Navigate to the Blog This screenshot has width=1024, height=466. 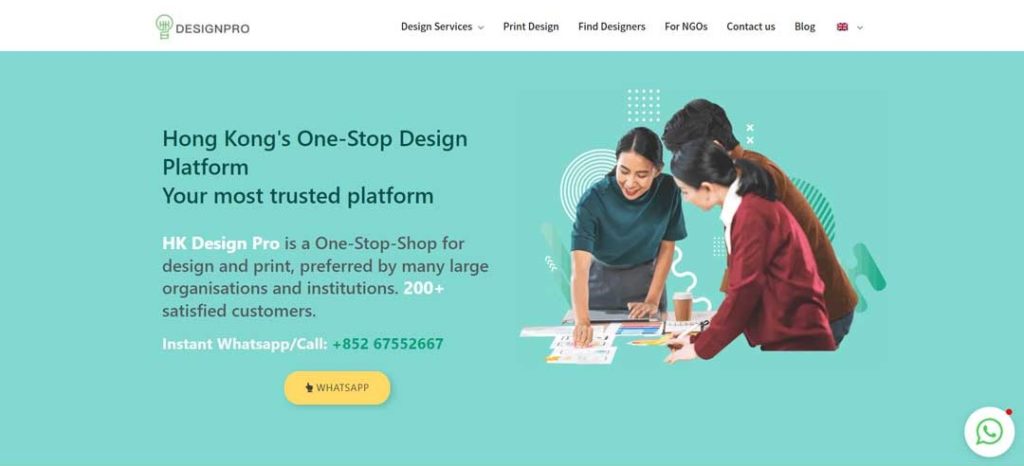tap(805, 27)
